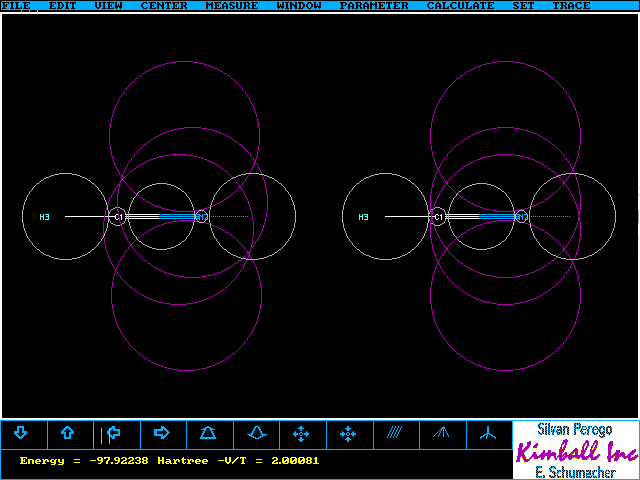Click the converging lines perspective icon
Viewport: 640px width, 480px height.
click(442, 432)
